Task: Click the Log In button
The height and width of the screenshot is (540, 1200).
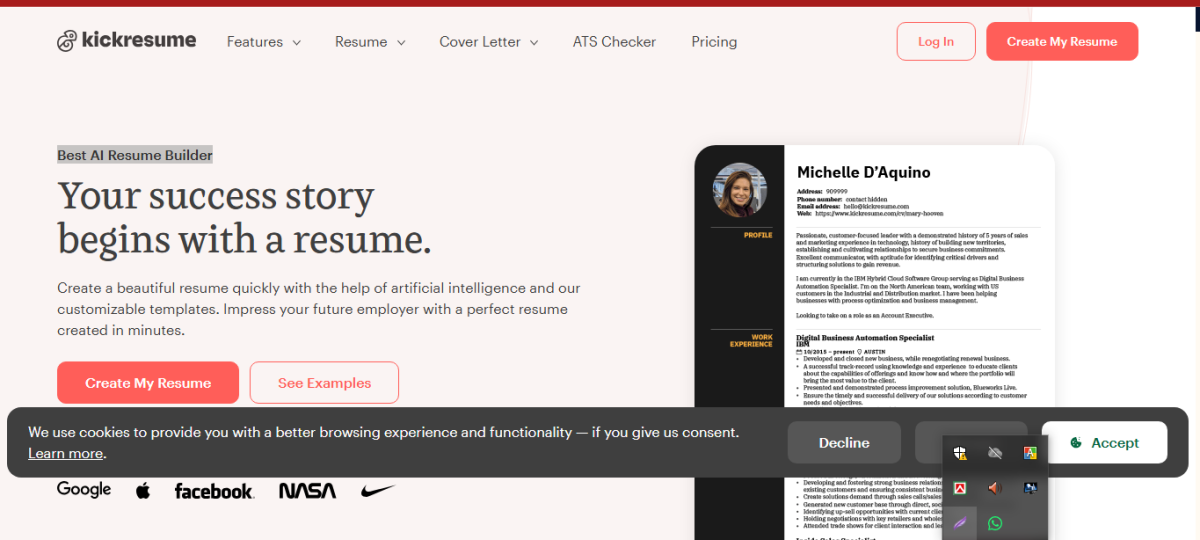Action: point(936,41)
